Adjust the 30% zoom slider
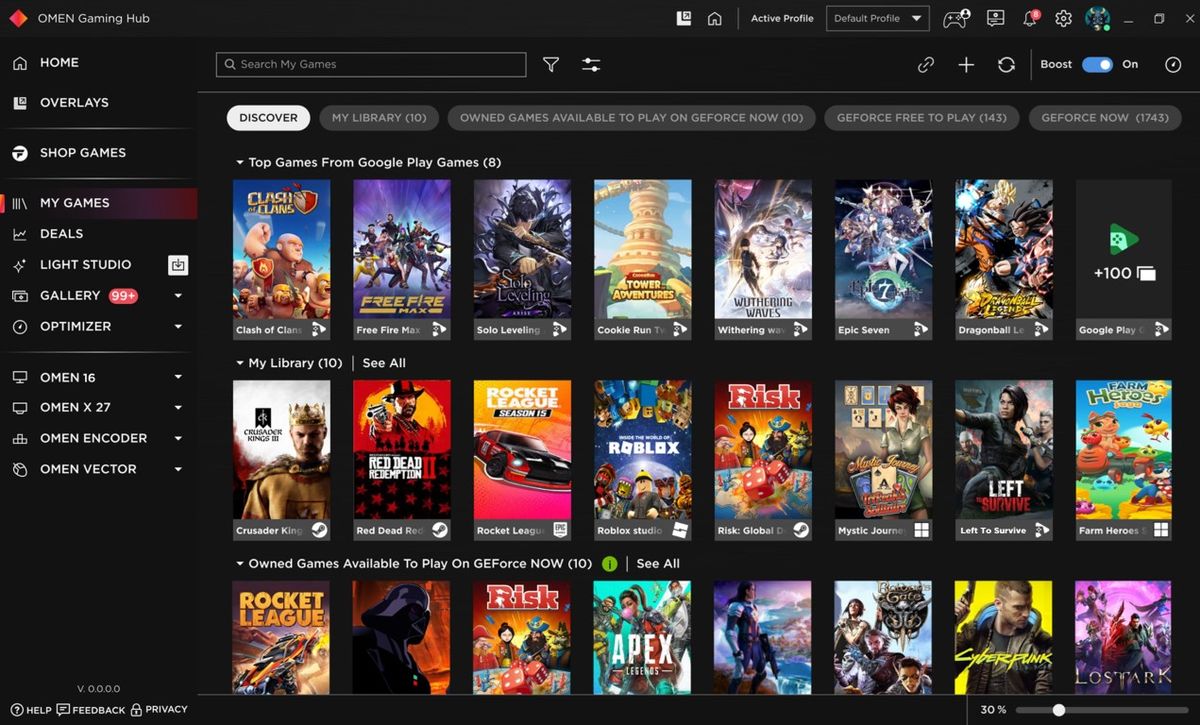This screenshot has width=1200, height=725. [1060, 710]
